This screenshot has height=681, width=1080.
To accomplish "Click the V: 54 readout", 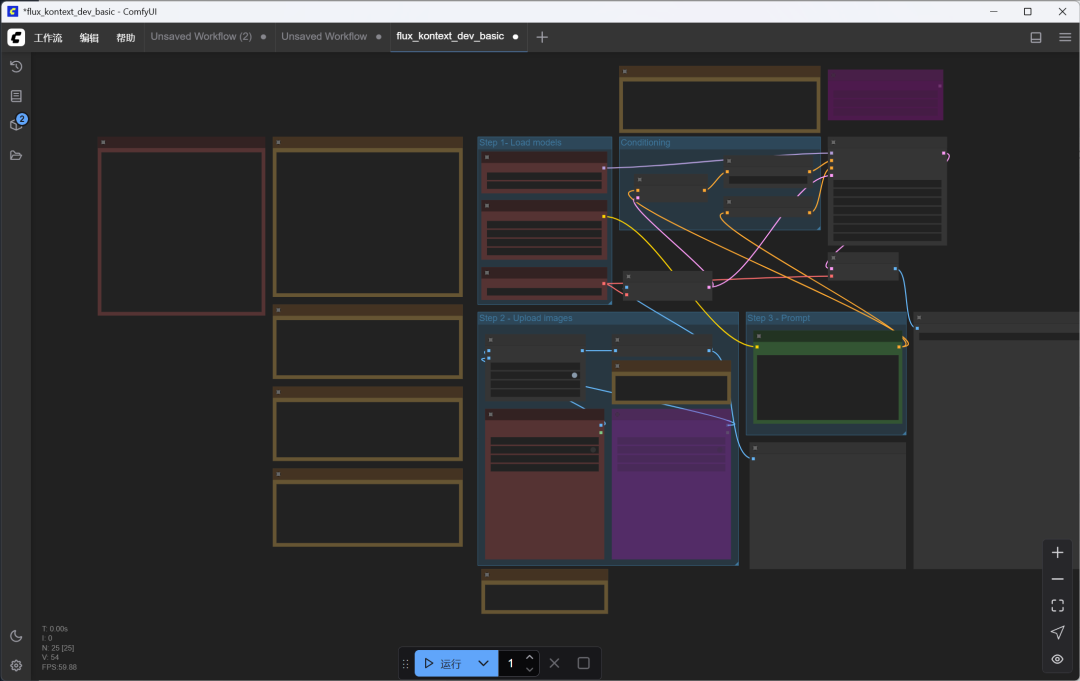I will [x=50, y=658].
